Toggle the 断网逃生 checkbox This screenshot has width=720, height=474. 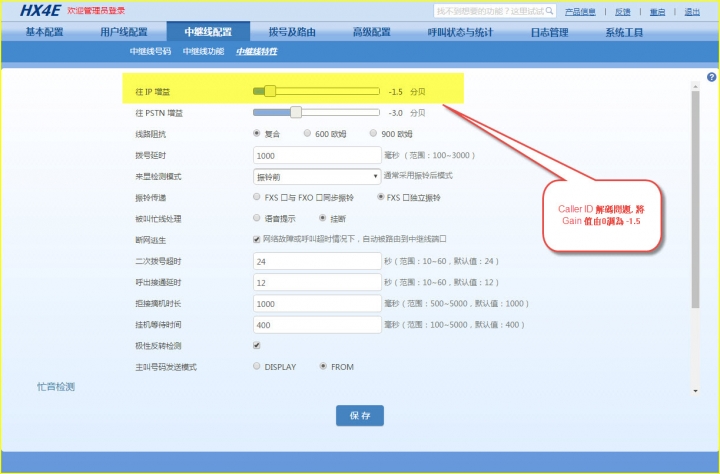pyautogui.click(x=257, y=239)
